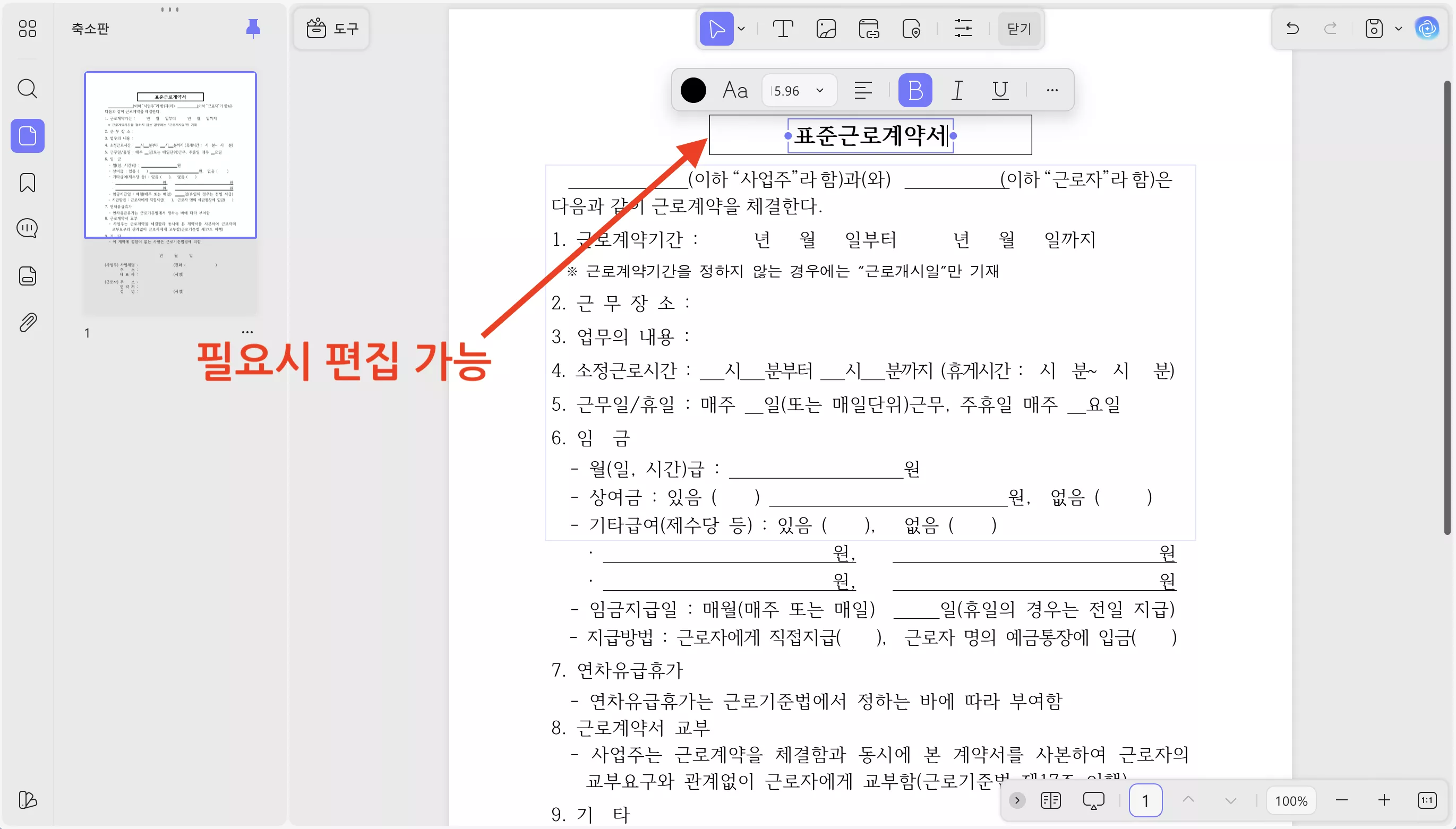Open the search panel in the sidebar
The height and width of the screenshot is (829, 1456).
pos(27,89)
